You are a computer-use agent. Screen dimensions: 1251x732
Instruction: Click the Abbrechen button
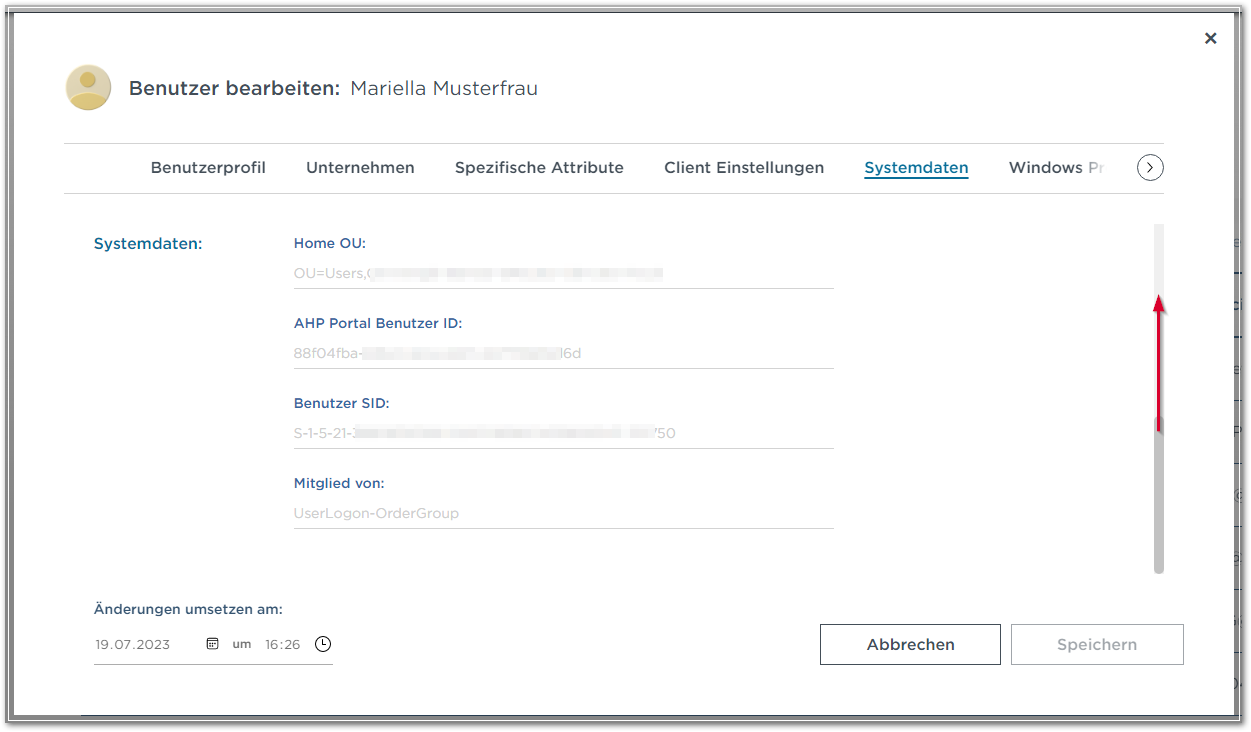click(x=910, y=645)
